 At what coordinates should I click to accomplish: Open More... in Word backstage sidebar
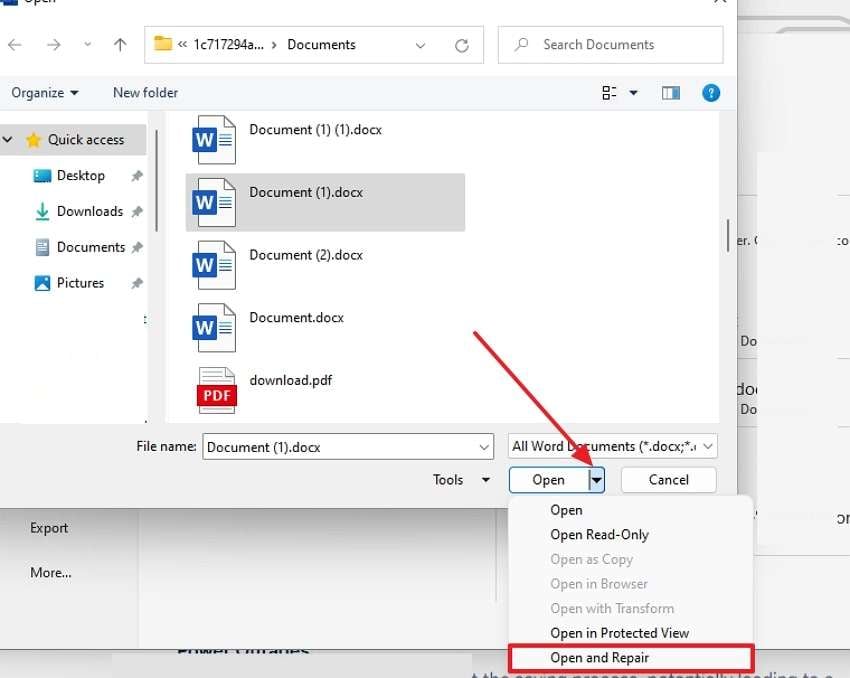click(x=50, y=572)
